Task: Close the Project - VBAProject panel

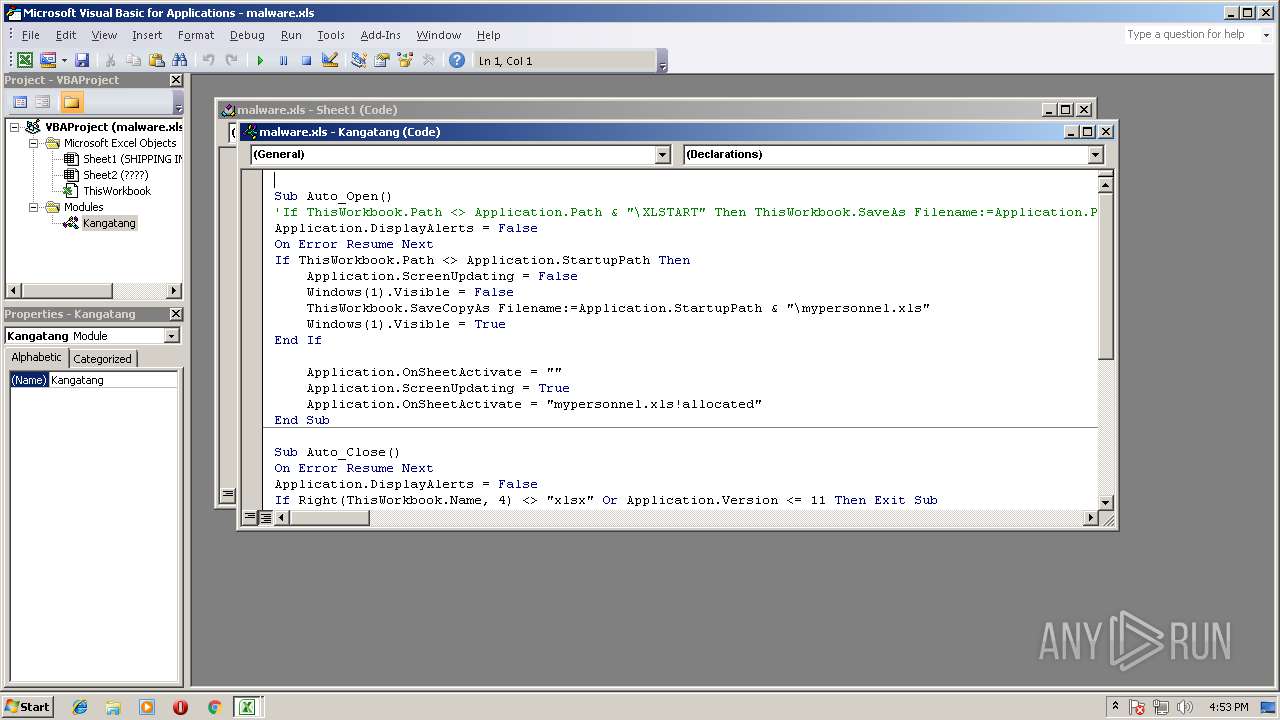Action: pos(176,80)
